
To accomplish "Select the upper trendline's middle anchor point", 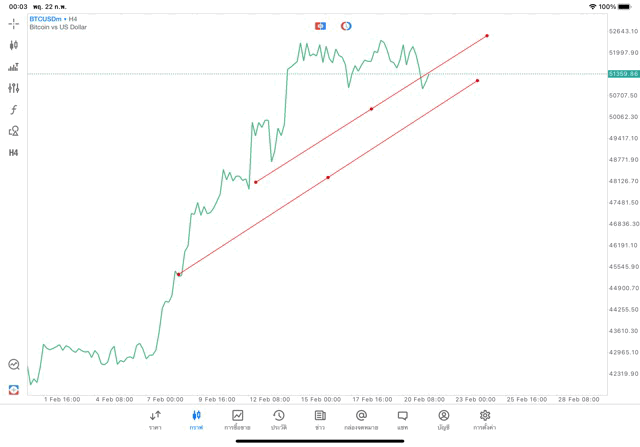I will [372, 109].
